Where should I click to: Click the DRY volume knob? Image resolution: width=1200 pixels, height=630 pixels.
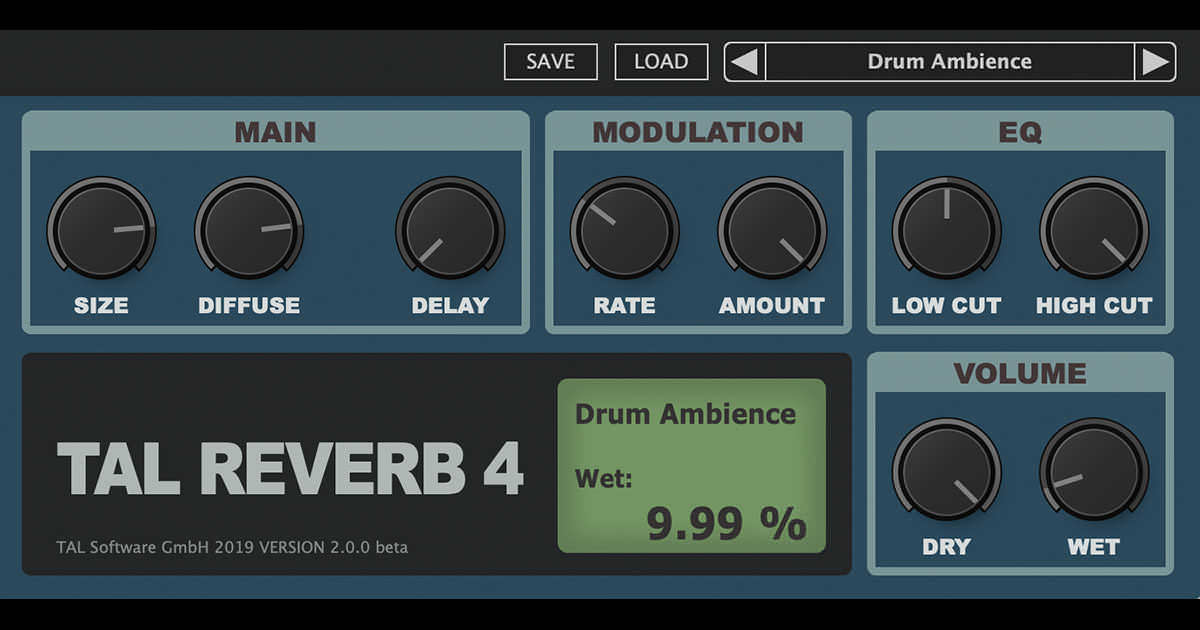click(x=946, y=470)
